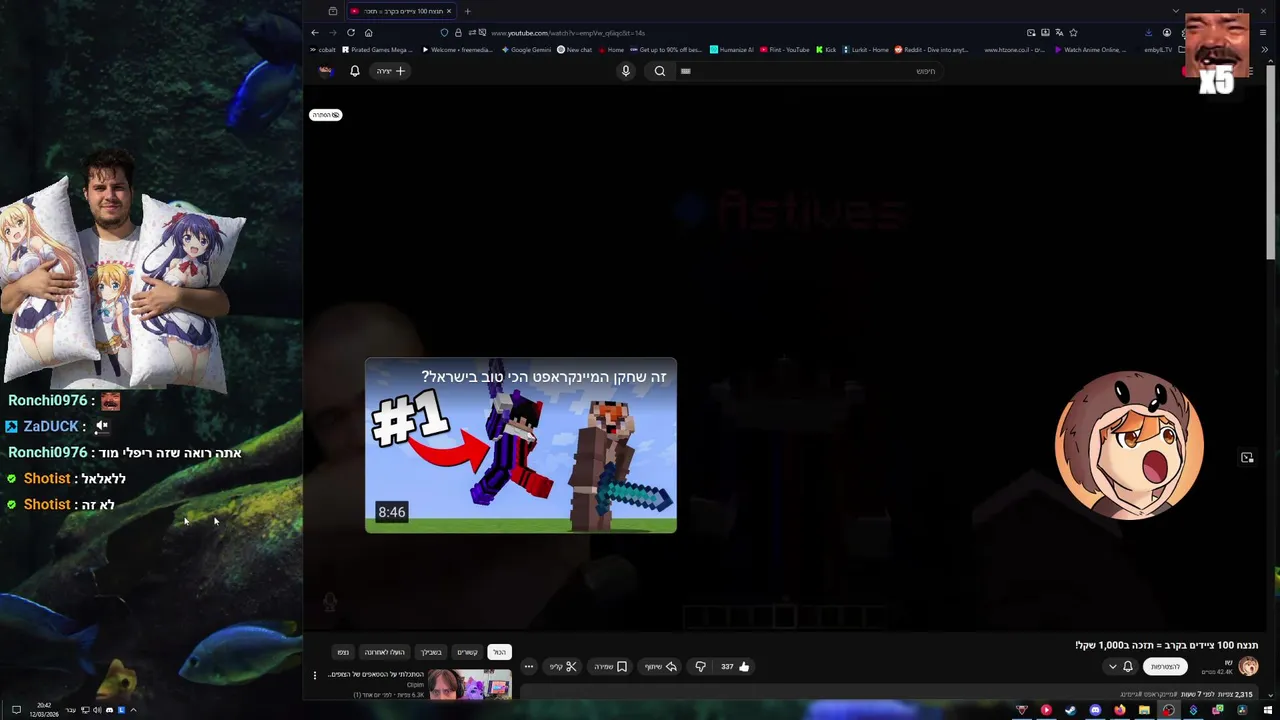1280x720 pixels.
Task: Focus the YouTube search field
Action: click(810, 71)
